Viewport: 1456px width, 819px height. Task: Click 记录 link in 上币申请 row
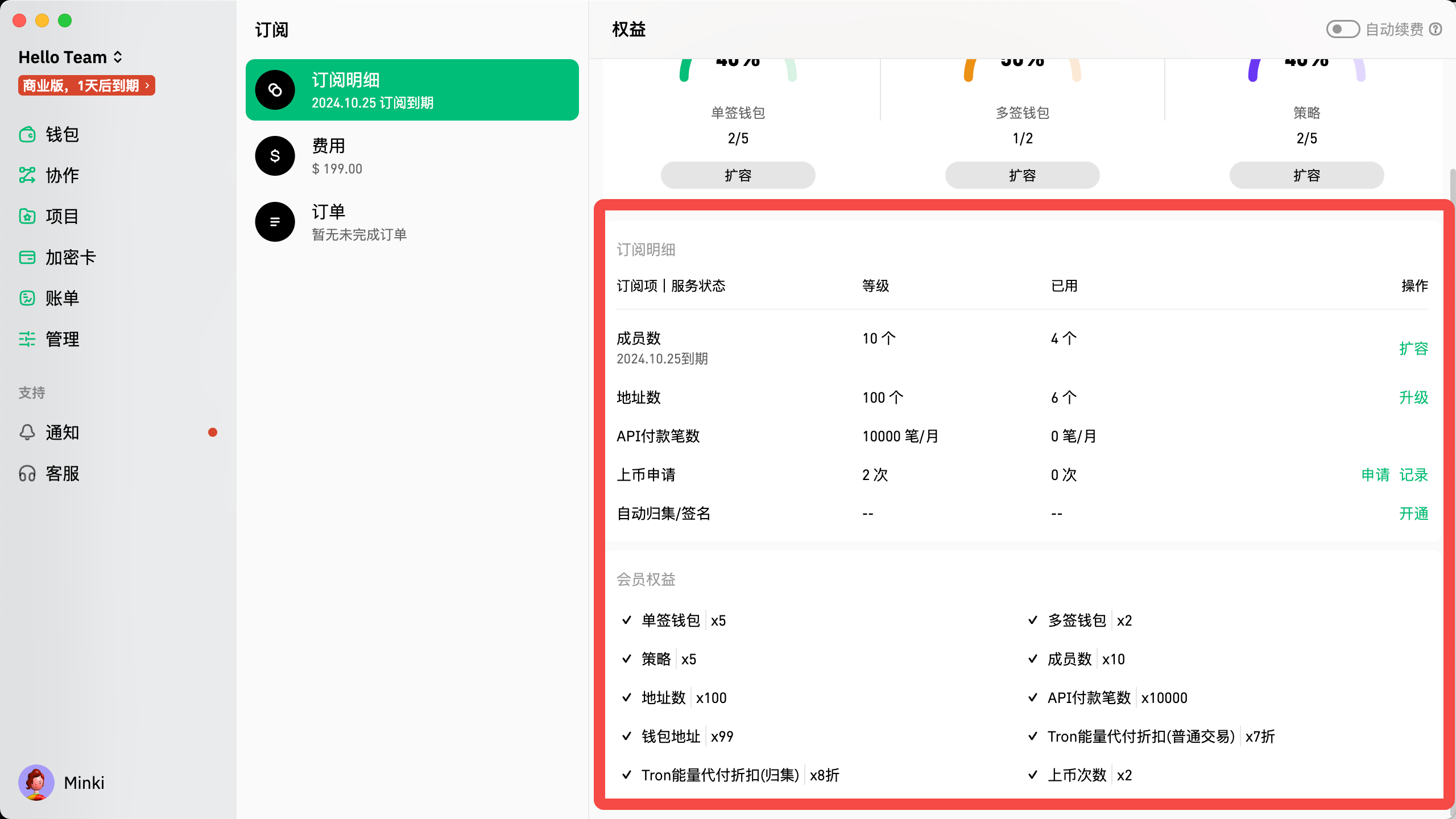click(x=1413, y=475)
